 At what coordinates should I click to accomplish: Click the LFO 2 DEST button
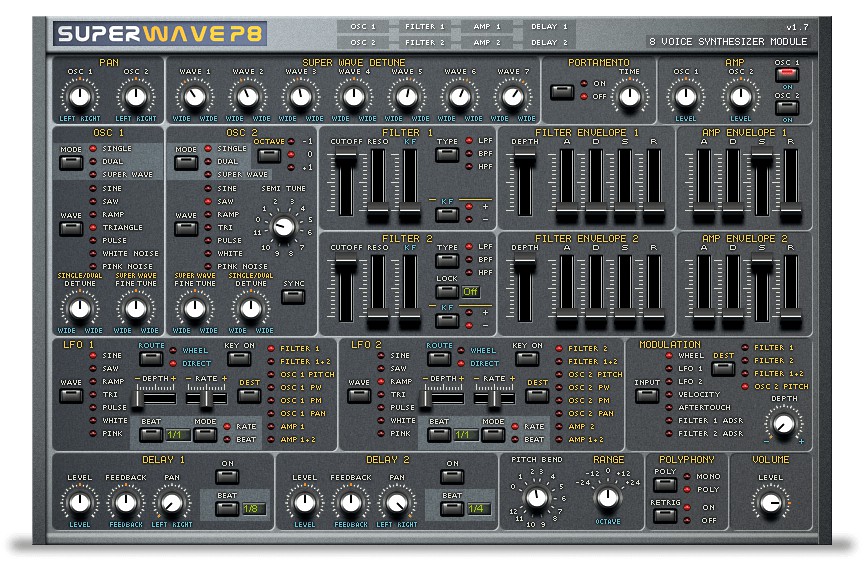click(x=537, y=396)
